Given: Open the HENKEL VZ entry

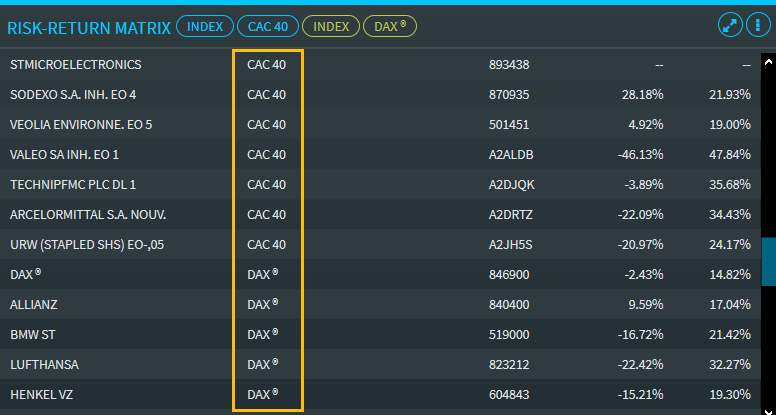Looking at the screenshot, I should point(41,395).
